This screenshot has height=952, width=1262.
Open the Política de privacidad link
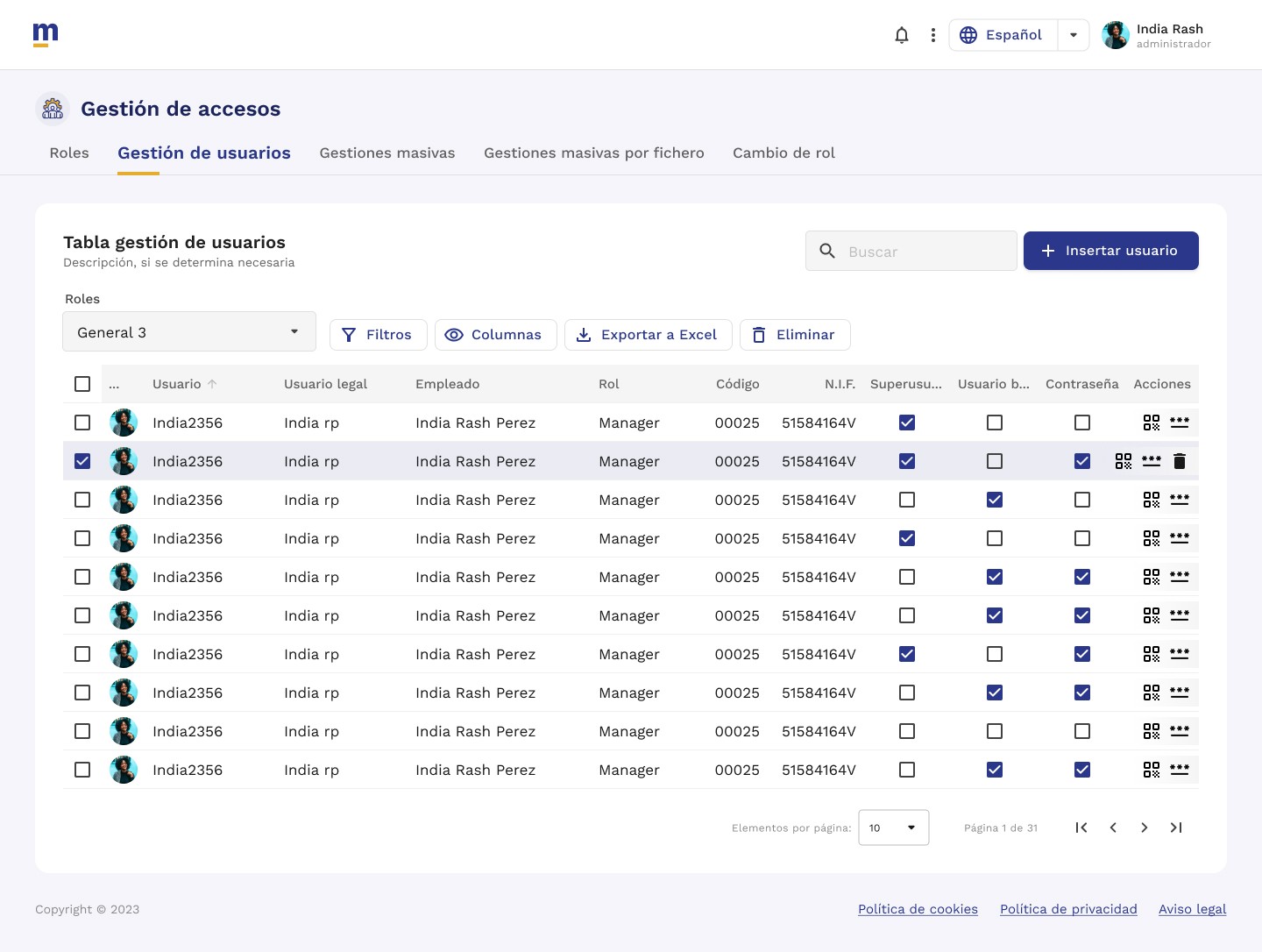click(1068, 909)
